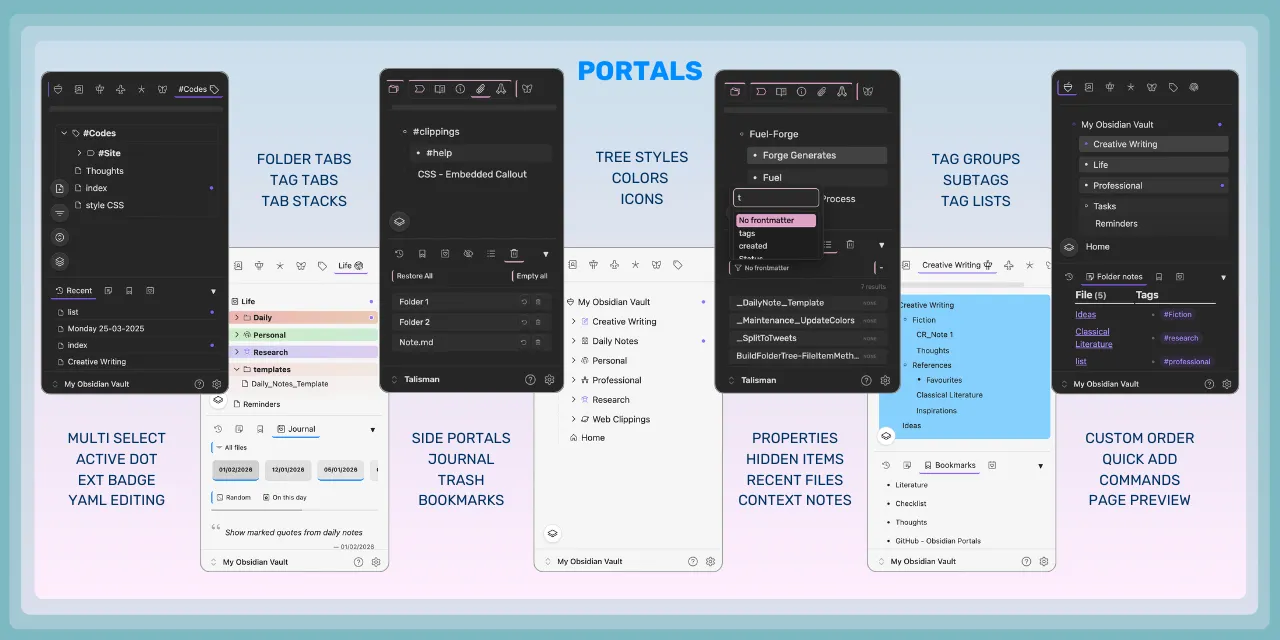The image size is (1280, 640).
Task: Open help icon in the #Codes panel footer
Action: [x=199, y=384]
